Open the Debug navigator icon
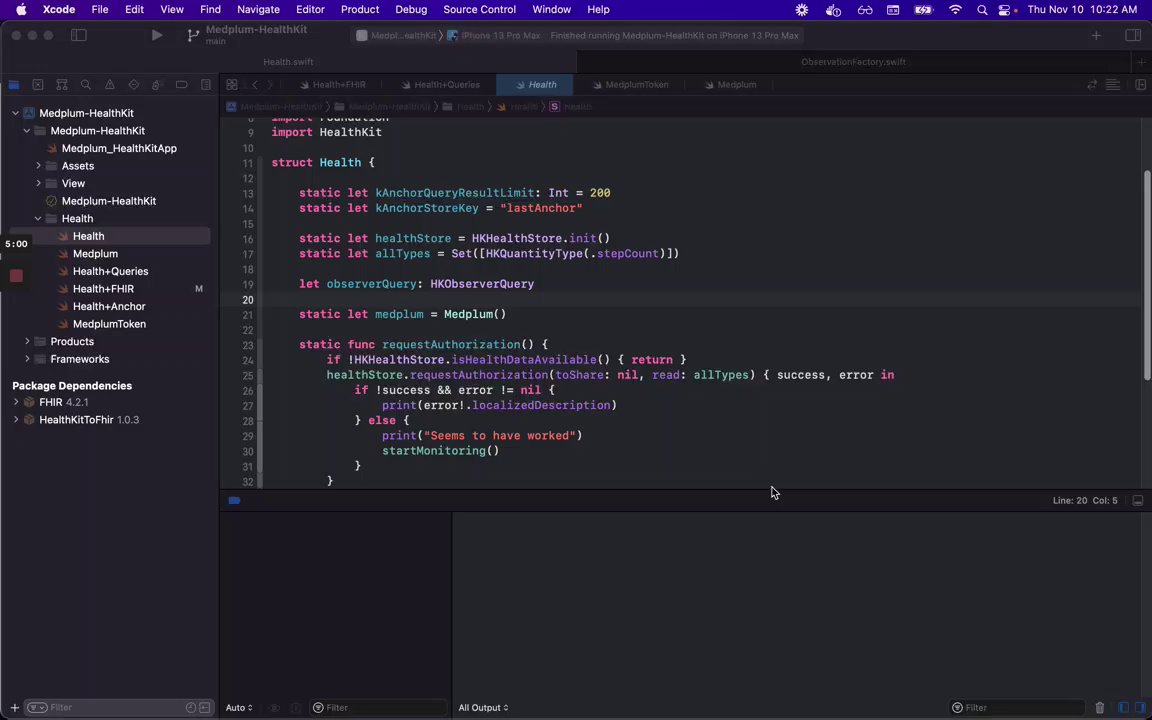Image resolution: width=1152 pixels, height=720 pixels. pyautogui.click(x=157, y=84)
